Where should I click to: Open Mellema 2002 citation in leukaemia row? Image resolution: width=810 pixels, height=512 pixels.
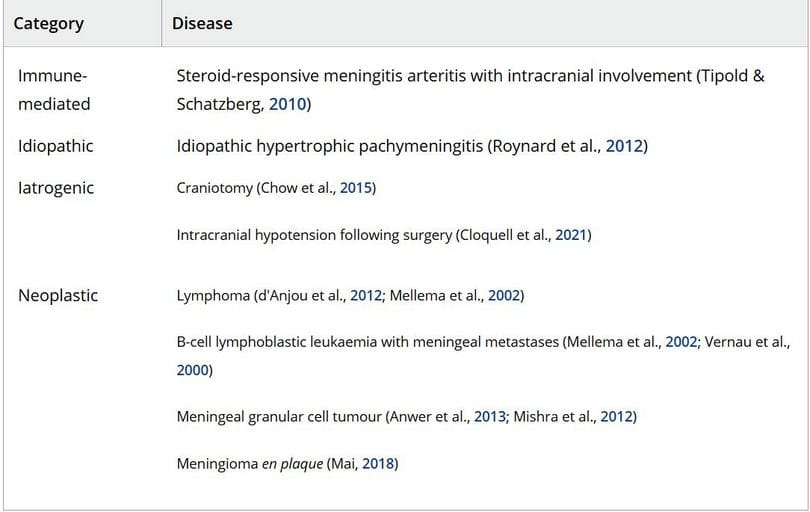coord(681,342)
